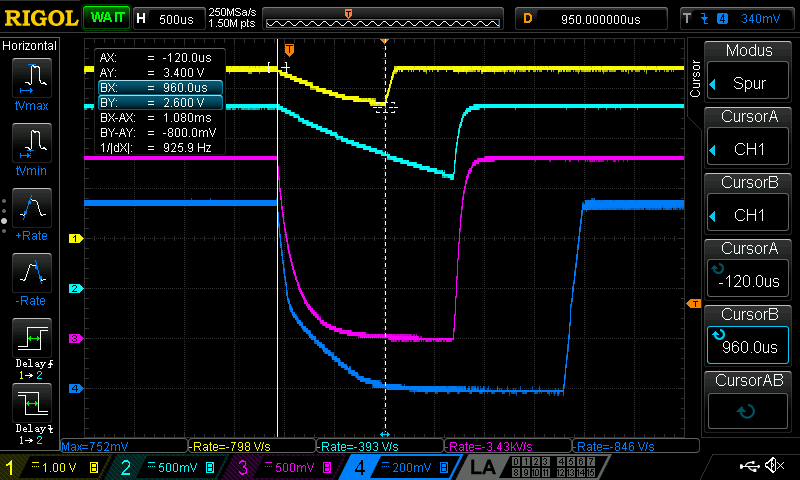
Task: Click the LA logic analyzer label
Action: pos(483,467)
